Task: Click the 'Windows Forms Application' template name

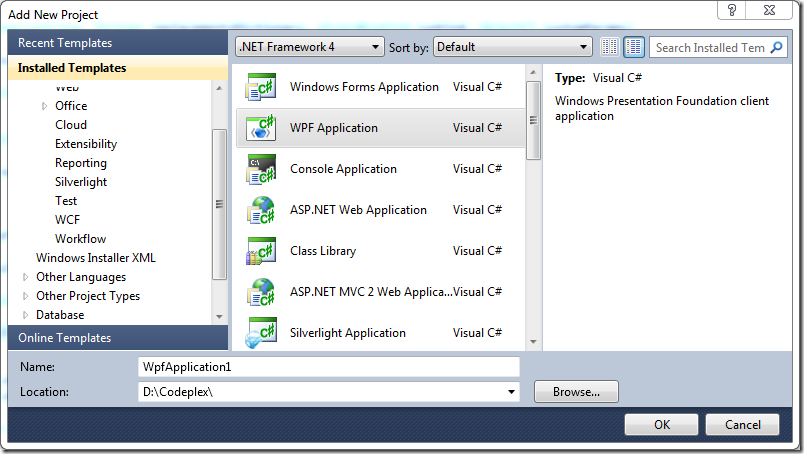Action: click(x=364, y=87)
